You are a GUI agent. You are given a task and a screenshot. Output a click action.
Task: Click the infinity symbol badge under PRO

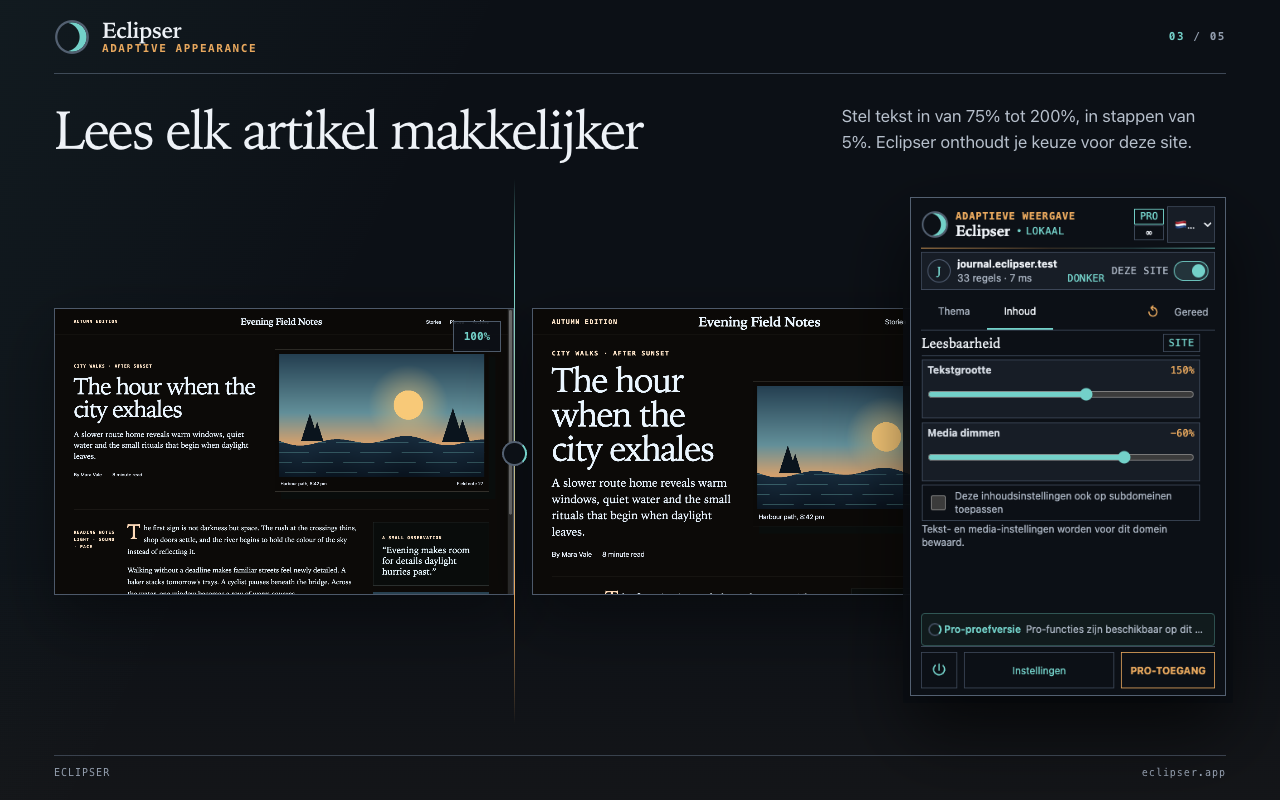(x=1149, y=233)
